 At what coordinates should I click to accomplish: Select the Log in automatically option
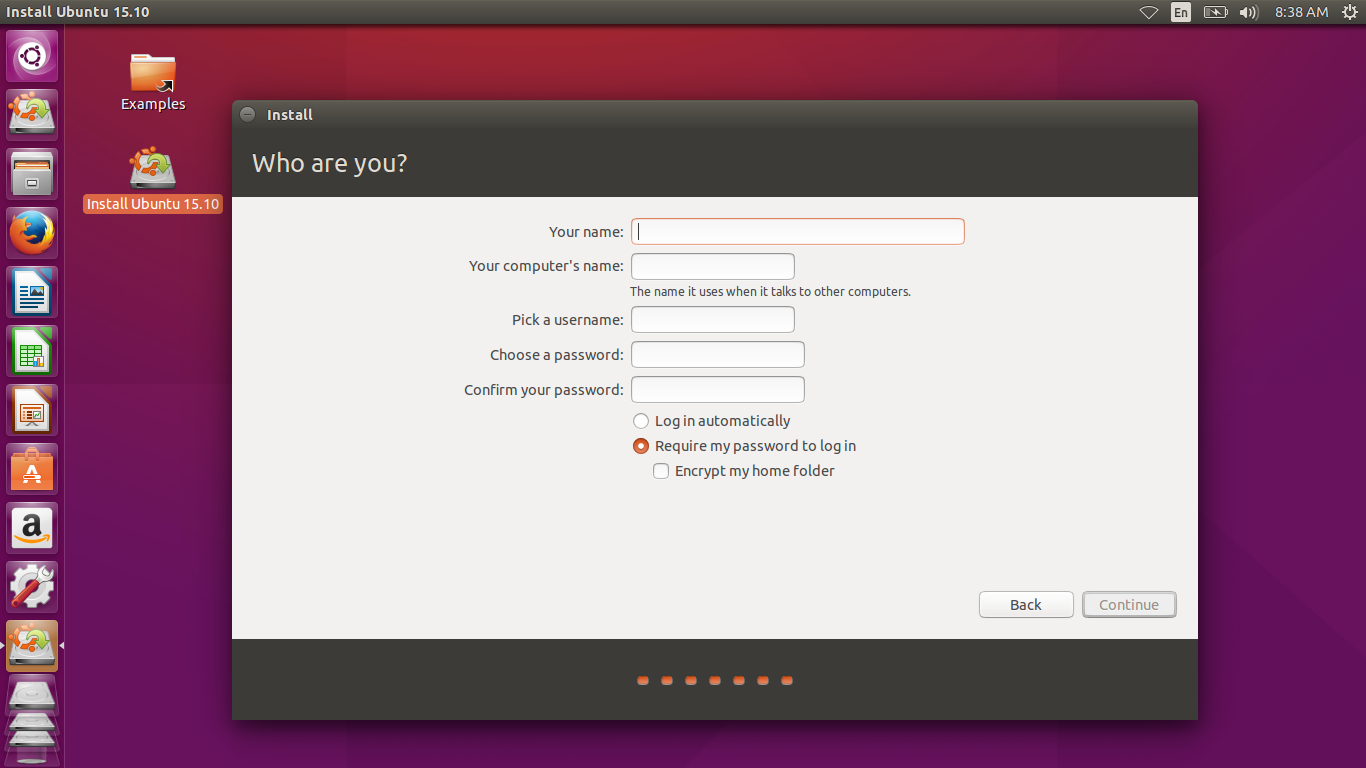tap(640, 421)
